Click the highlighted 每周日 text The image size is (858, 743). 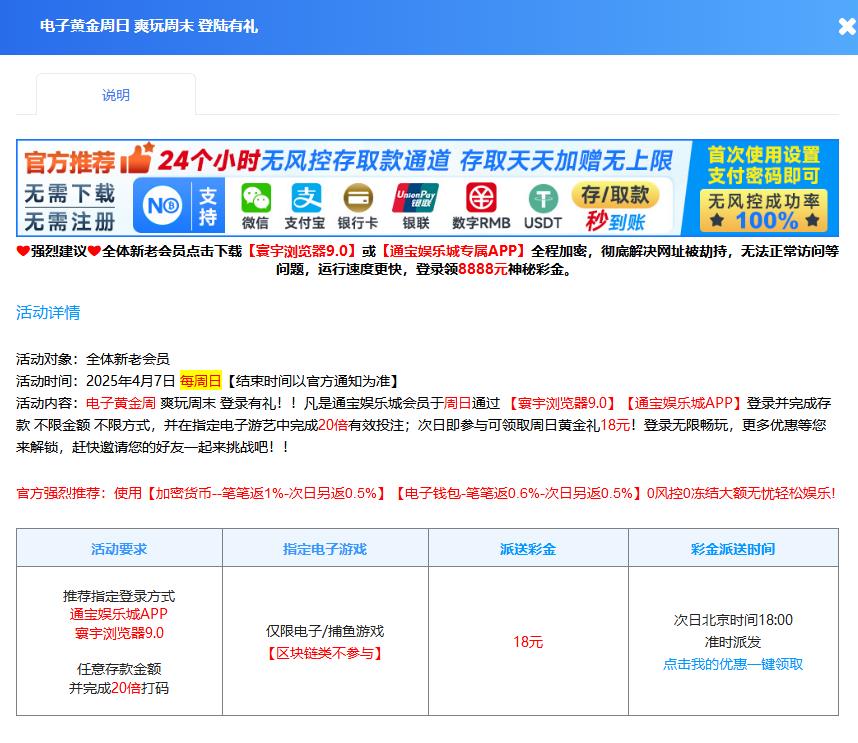200,381
